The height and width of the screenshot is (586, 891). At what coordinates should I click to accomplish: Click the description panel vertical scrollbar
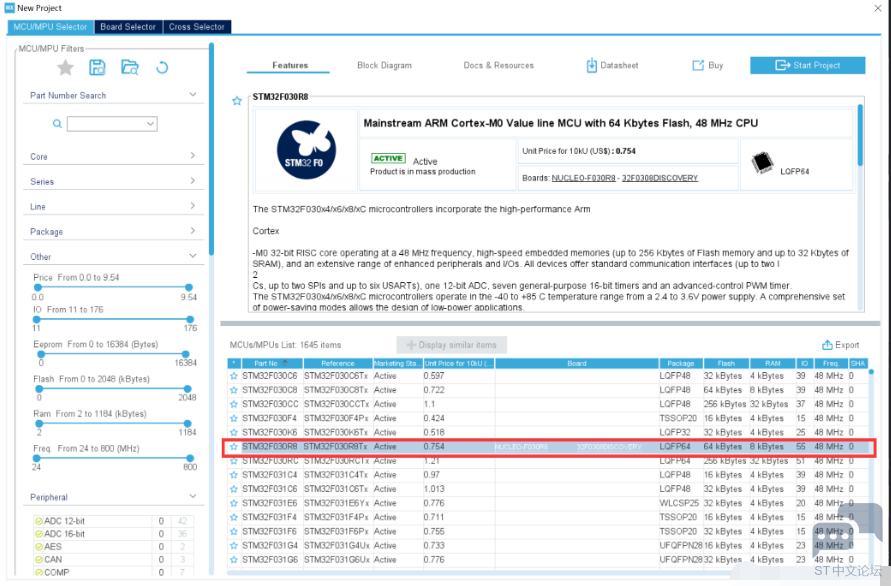(860, 135)
